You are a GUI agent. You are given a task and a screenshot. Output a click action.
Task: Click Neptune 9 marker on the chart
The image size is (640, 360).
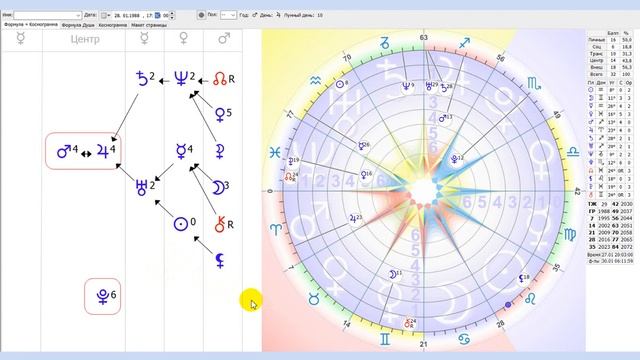coord(409,86)
